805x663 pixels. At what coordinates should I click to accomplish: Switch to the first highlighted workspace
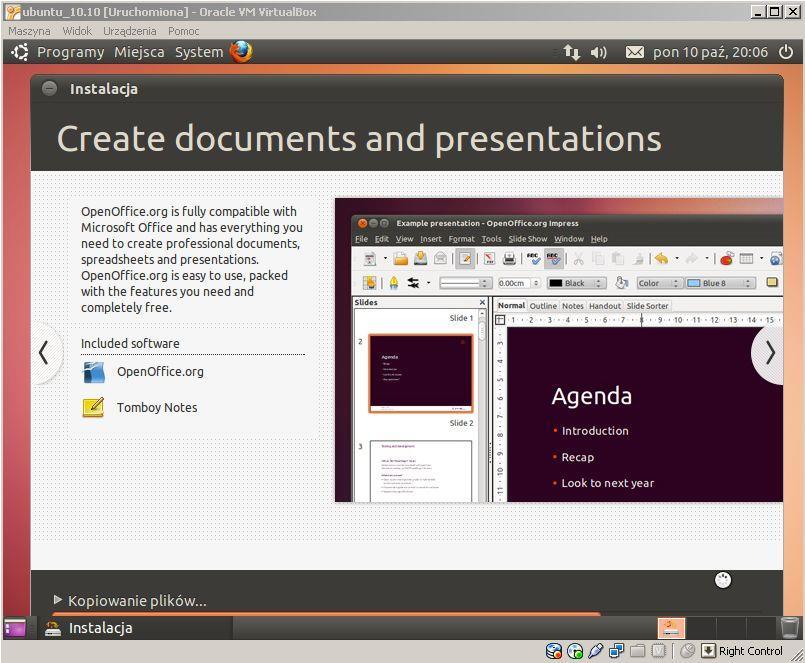(x=671, y=628)
